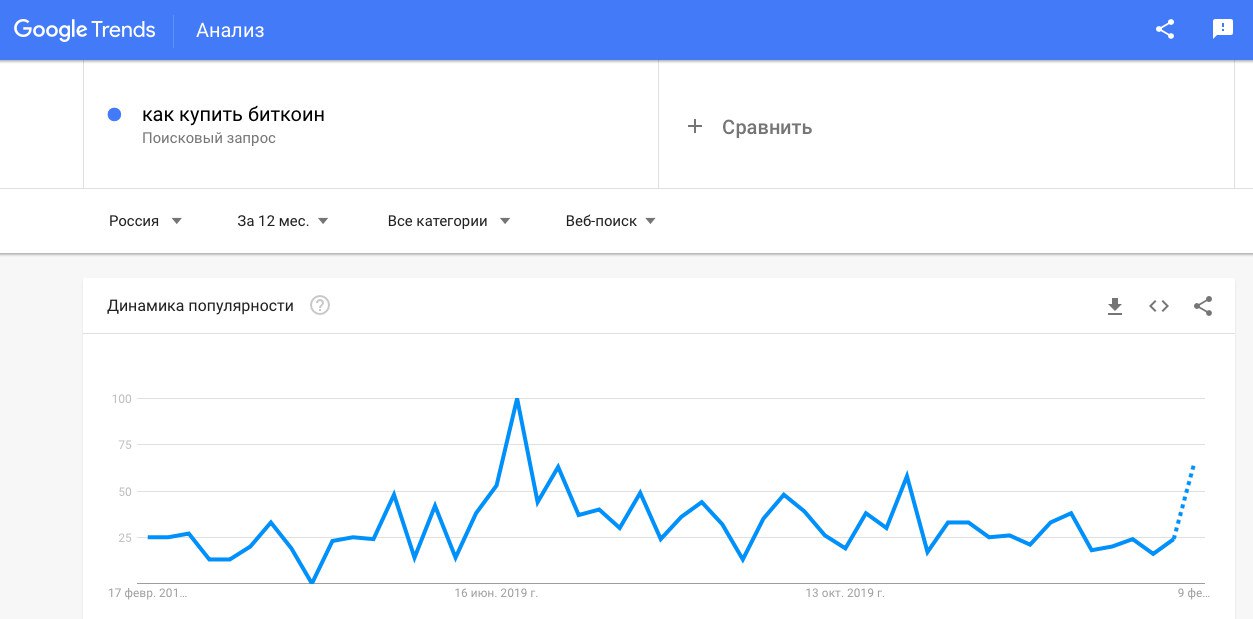Click the peak point at 100 on the chart

pos(517,399)
